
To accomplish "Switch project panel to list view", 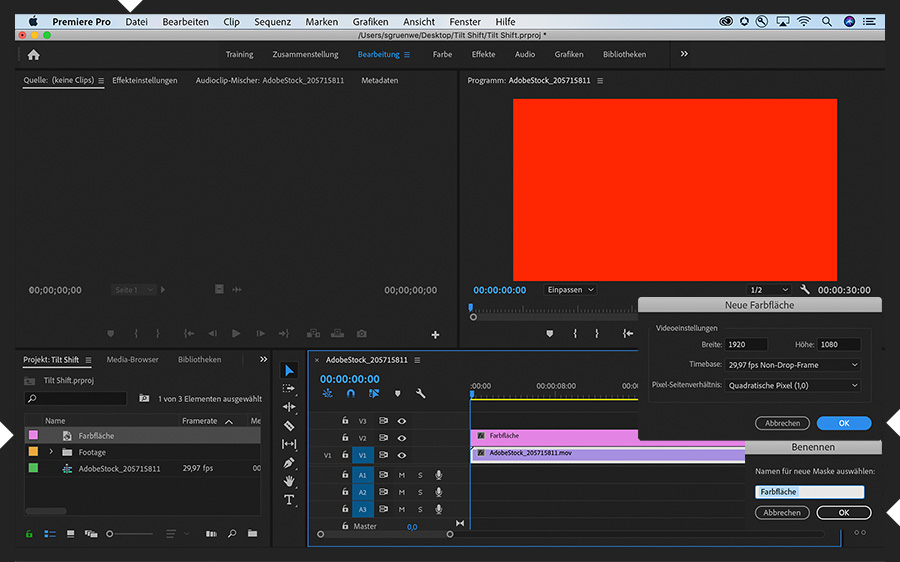I will [x=50, y=534].
